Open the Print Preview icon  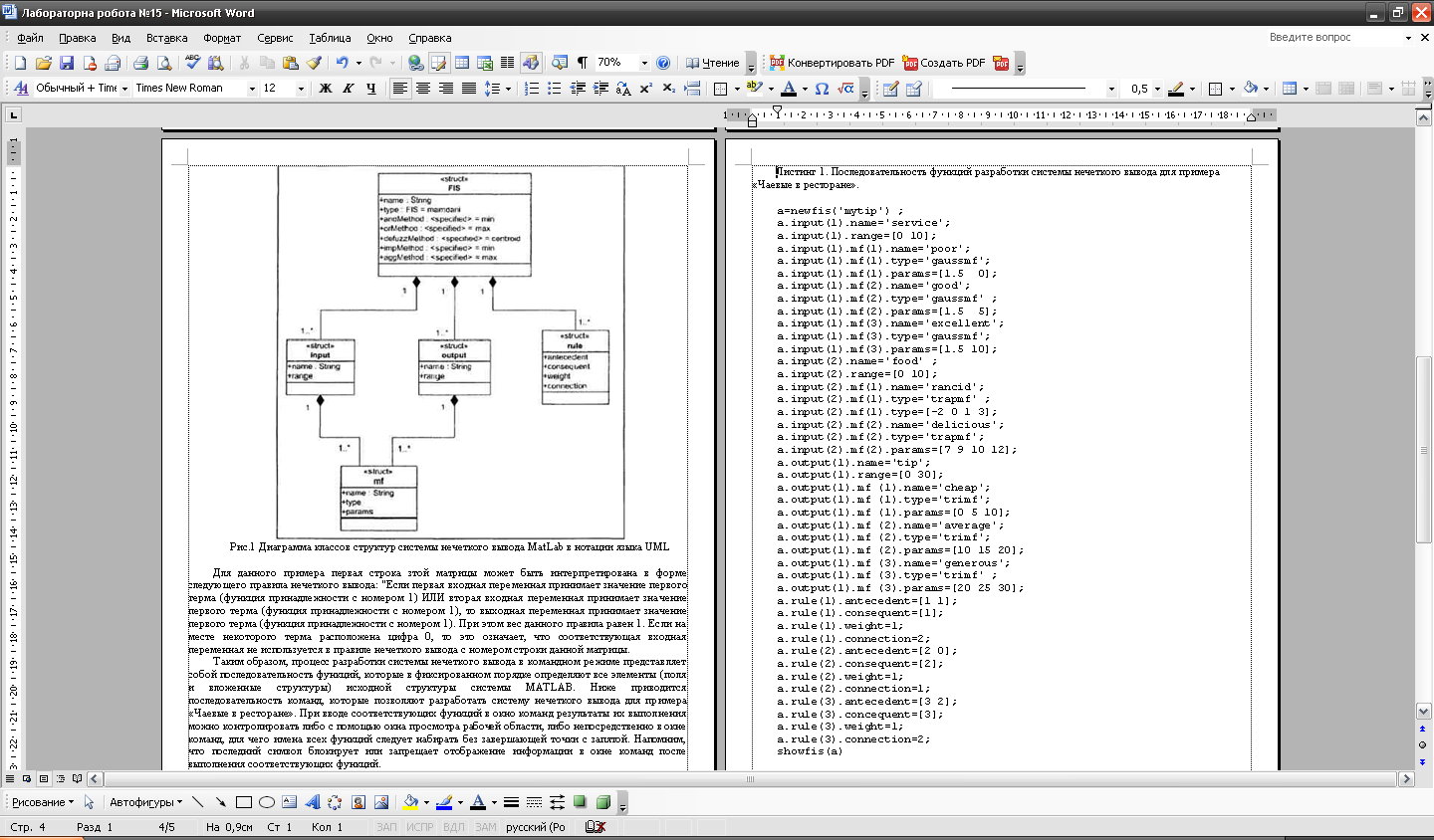[x=164, y=63]
